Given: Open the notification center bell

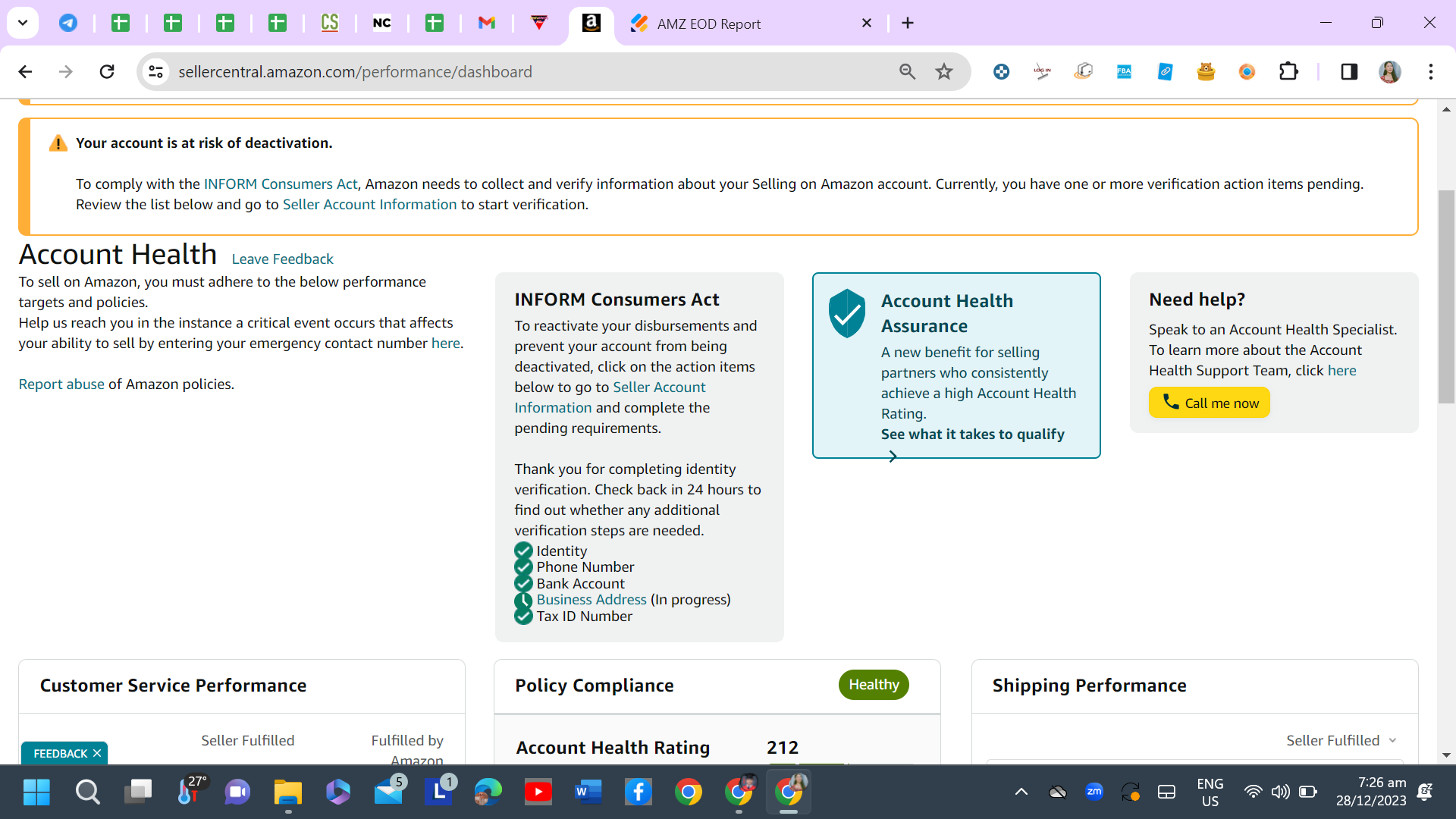Looking at the screenshot, I should coord(1426,792).
